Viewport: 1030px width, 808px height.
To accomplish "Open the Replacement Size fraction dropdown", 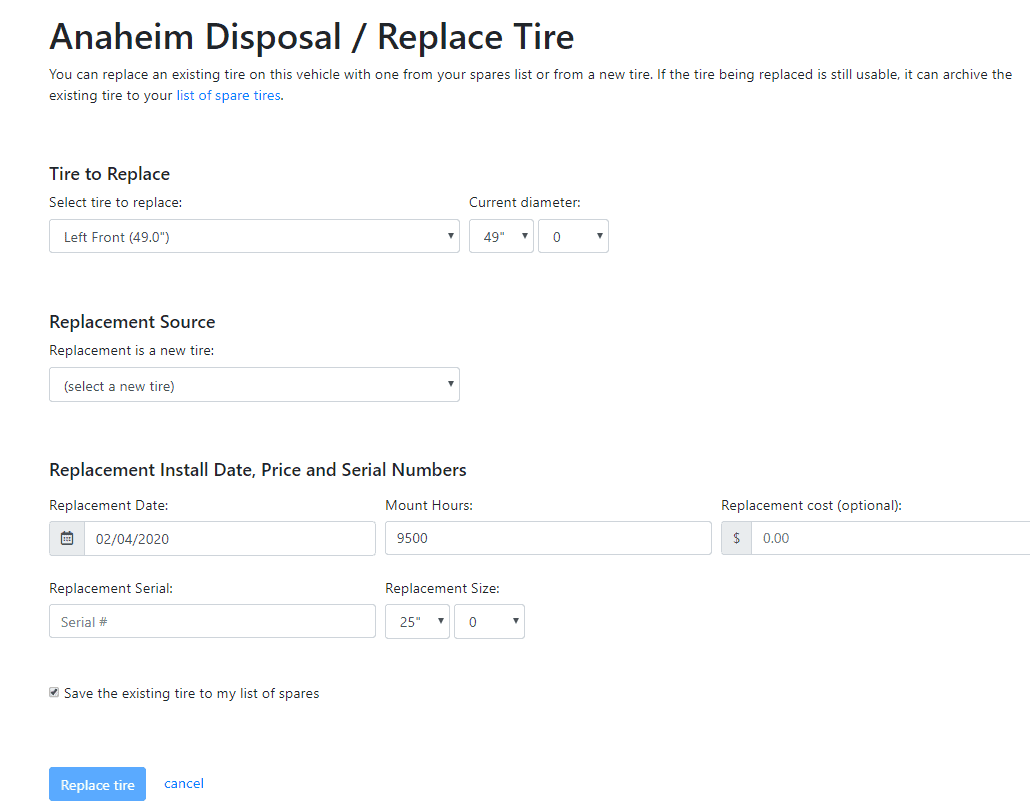I will [x=489, y=621].
